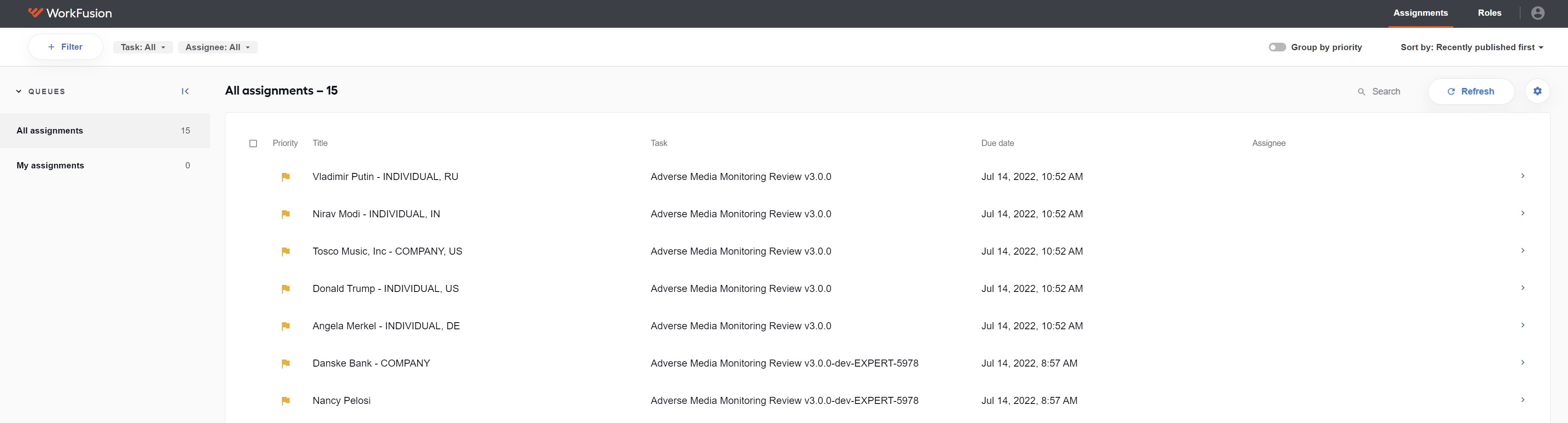
Task: Open the Task: All filter dropdown
Action: 143,47
